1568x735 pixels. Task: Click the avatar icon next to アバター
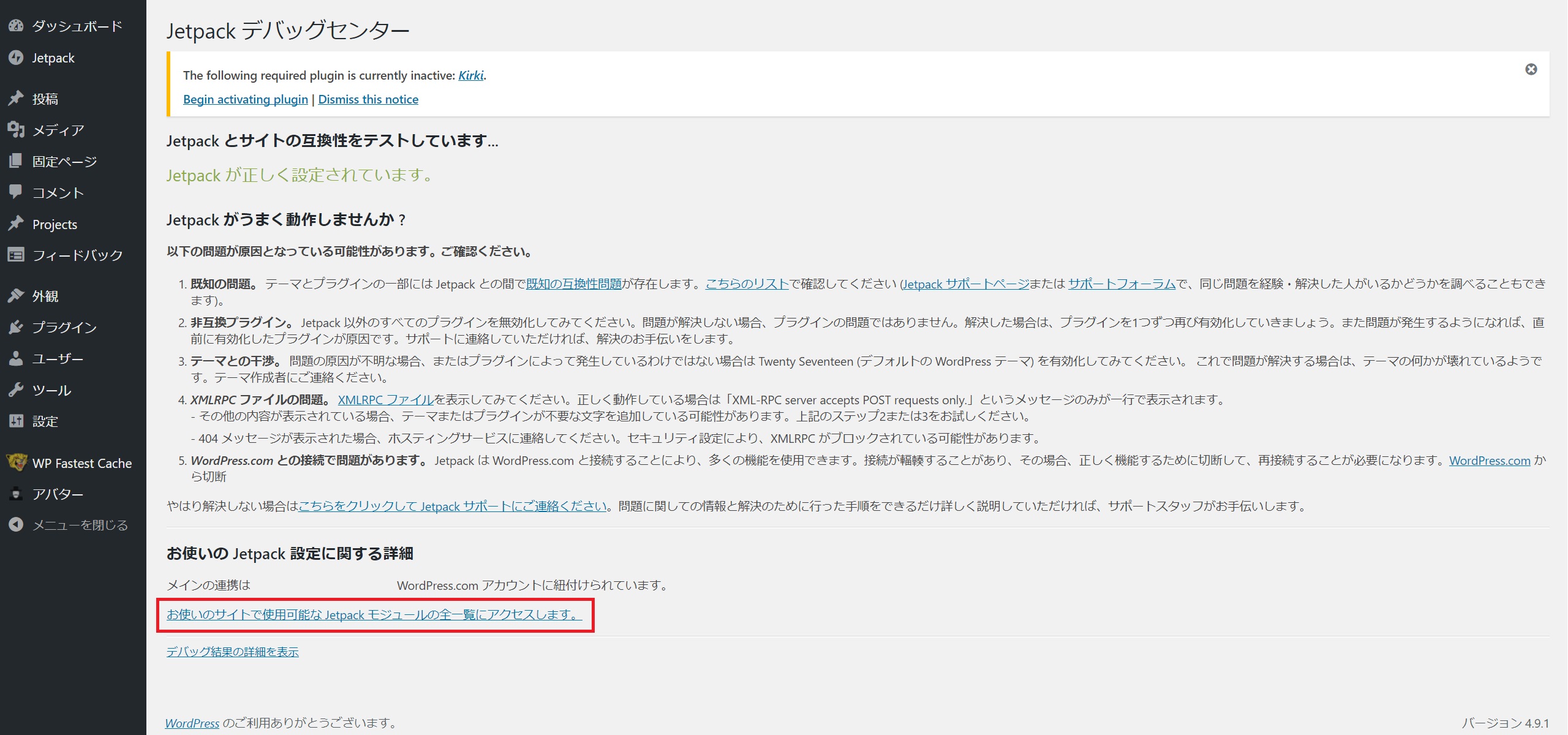(17, 494)
